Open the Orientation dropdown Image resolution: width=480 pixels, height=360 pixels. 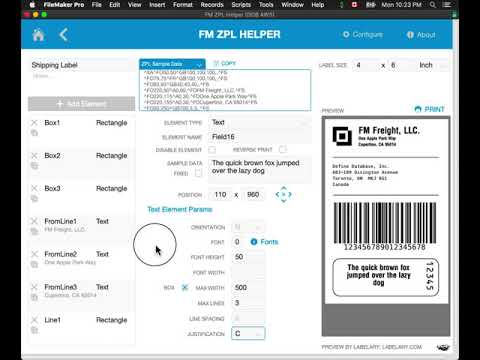coord(248,227)
